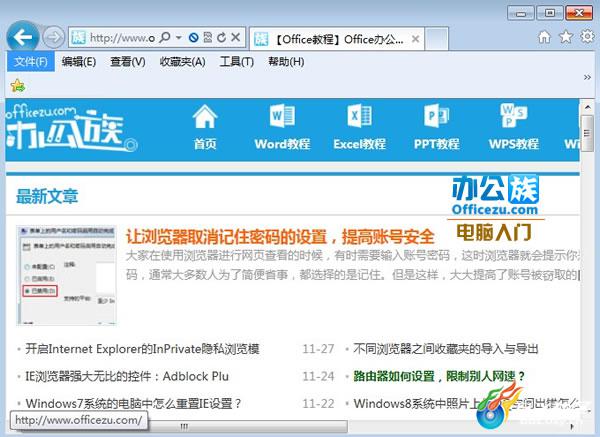Click the 11-22 date text
This screenshot has width=600, height=437.
coord(318,404)
